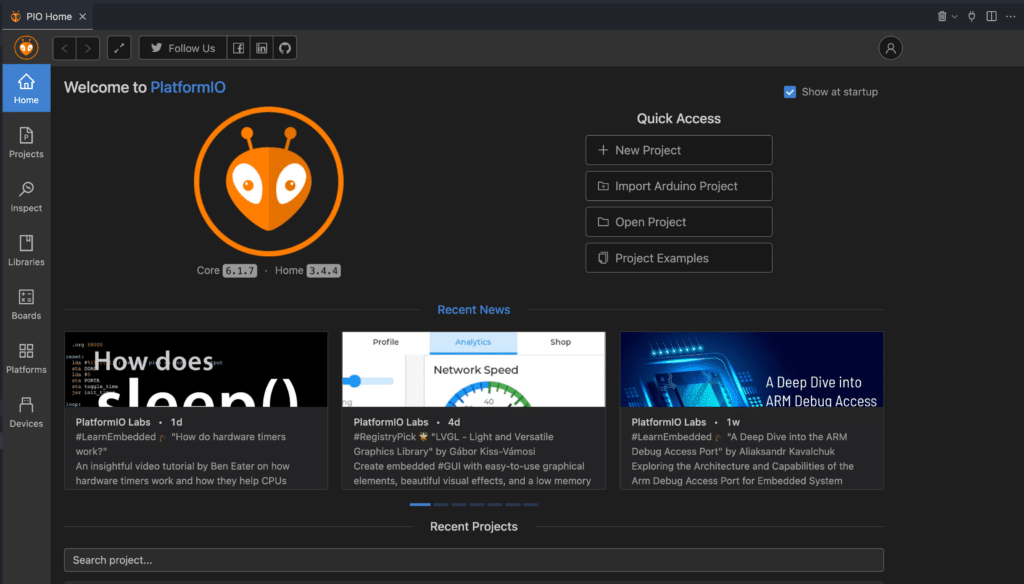Open the Inspect tool in sidebar
The width and height of the screenshot is (1024, 584).
(x=26, y=196)
